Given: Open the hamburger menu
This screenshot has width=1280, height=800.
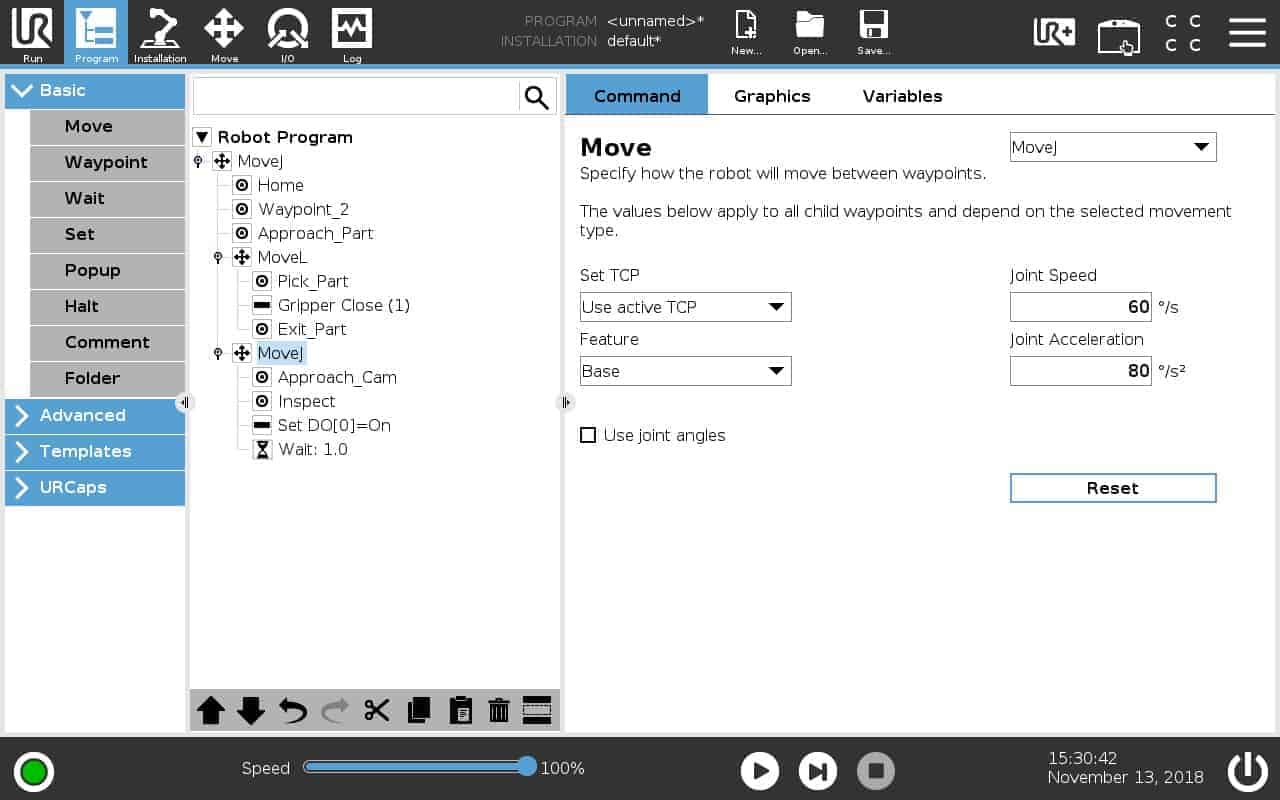Looking at the screenshot, I should 1247,32.
